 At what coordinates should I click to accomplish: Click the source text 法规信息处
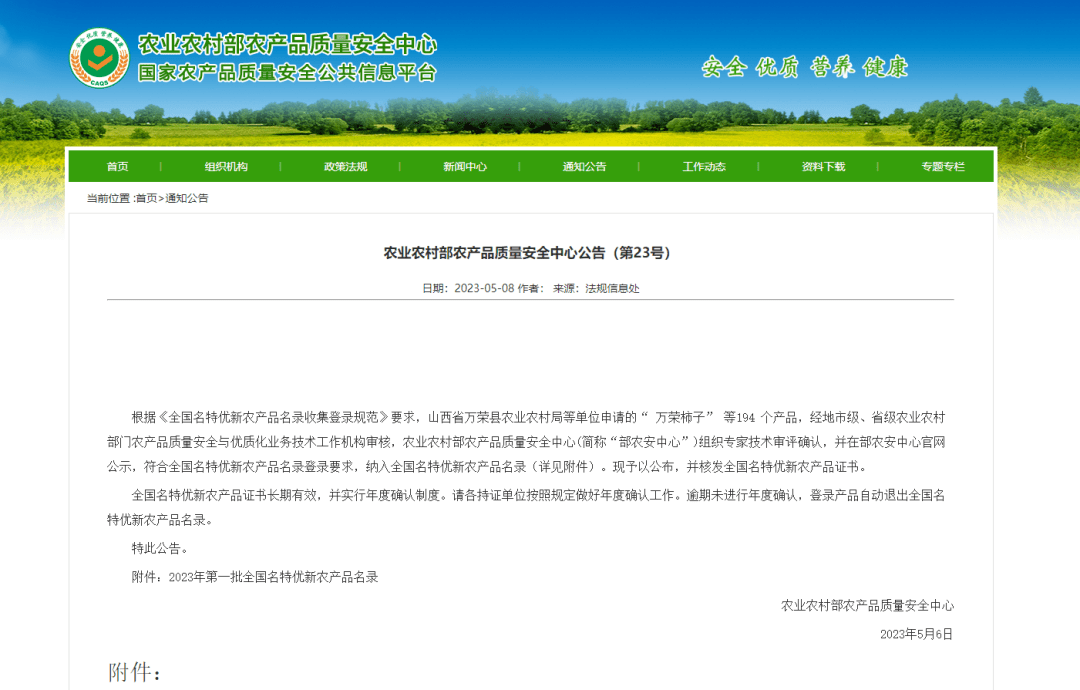(x=612, y=288)
